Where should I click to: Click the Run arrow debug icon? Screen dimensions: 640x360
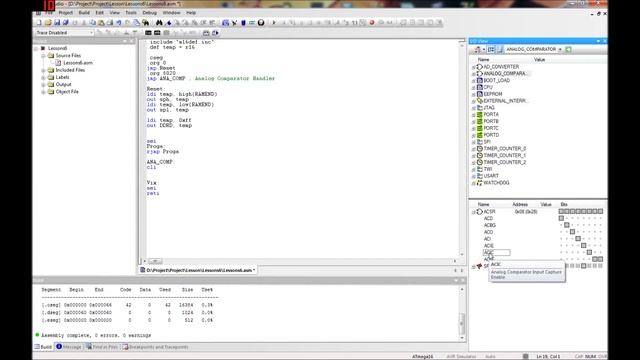pos(274,23)
